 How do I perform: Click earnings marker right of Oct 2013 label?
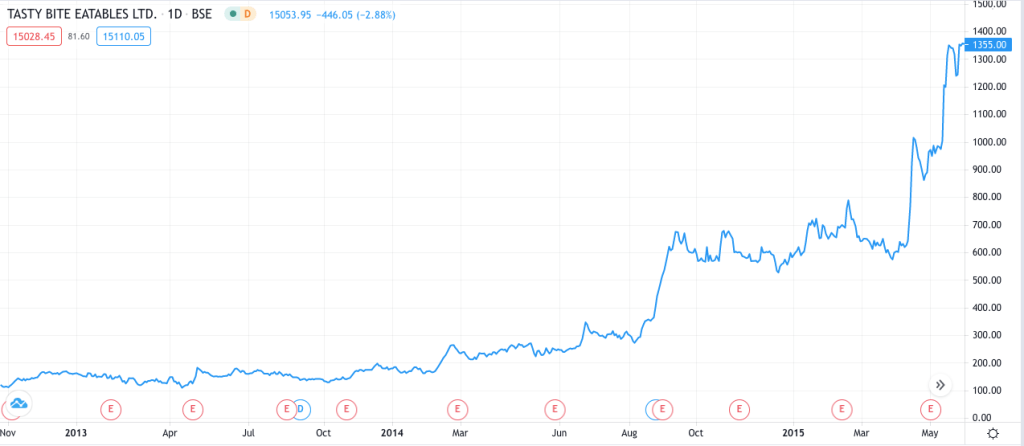tap(346, 408)
